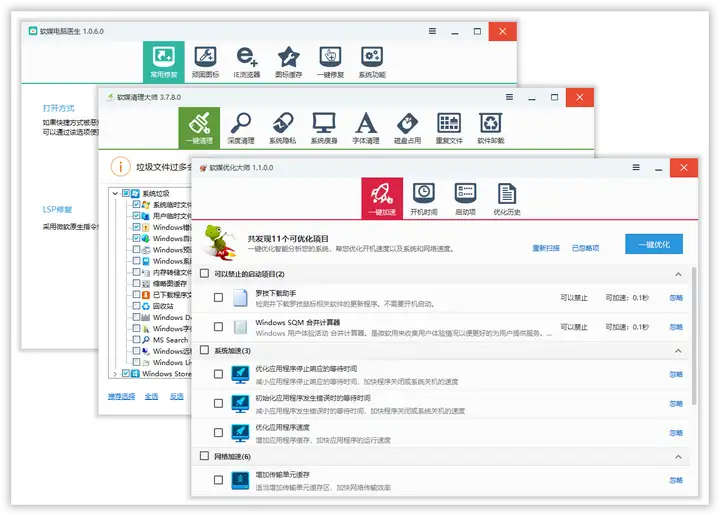Open 磁盘占用 in 软媒清理大师 toolbar

407,128
